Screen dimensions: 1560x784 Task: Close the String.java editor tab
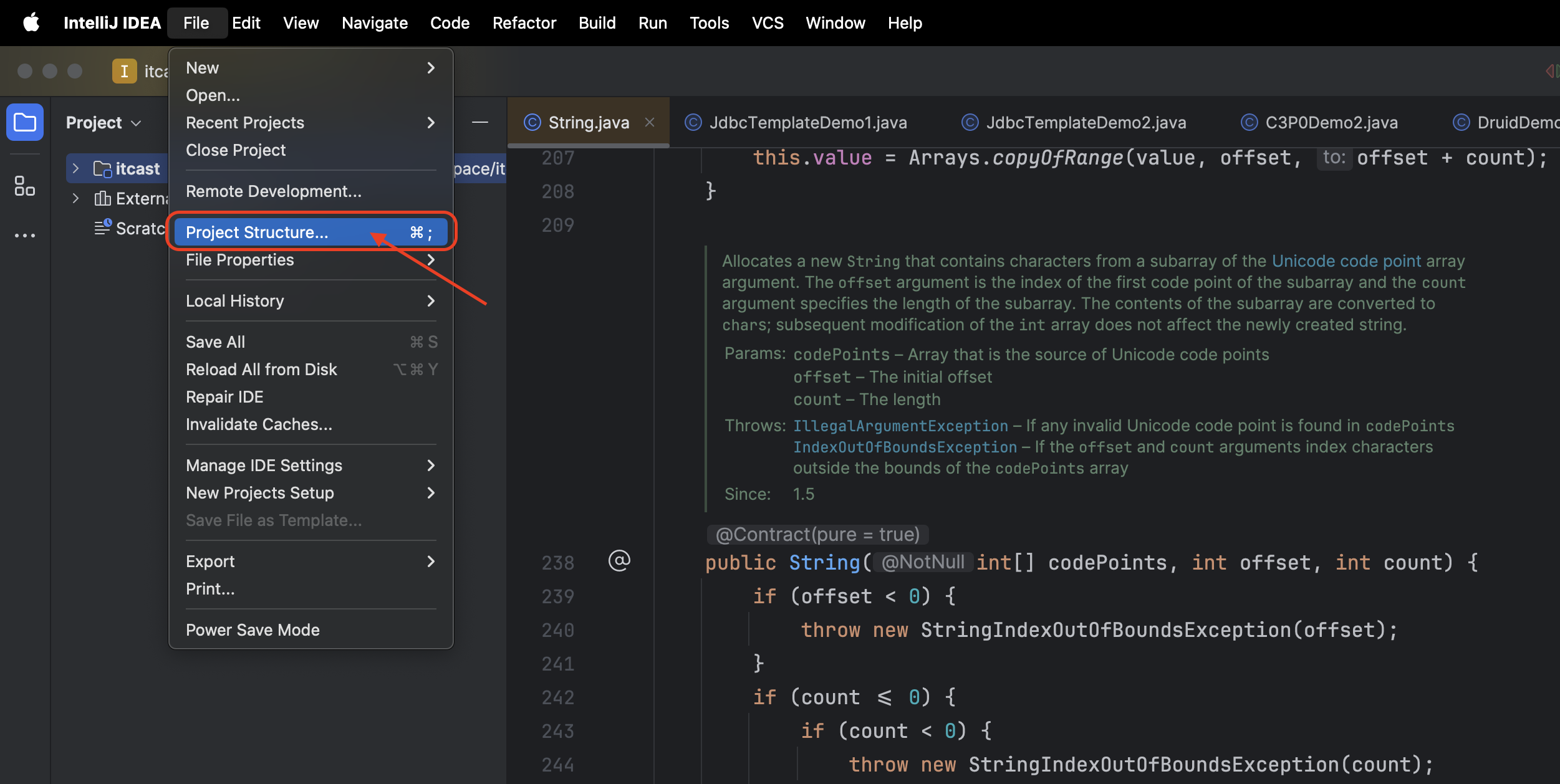pyautogui.click(x=650, y=122)
